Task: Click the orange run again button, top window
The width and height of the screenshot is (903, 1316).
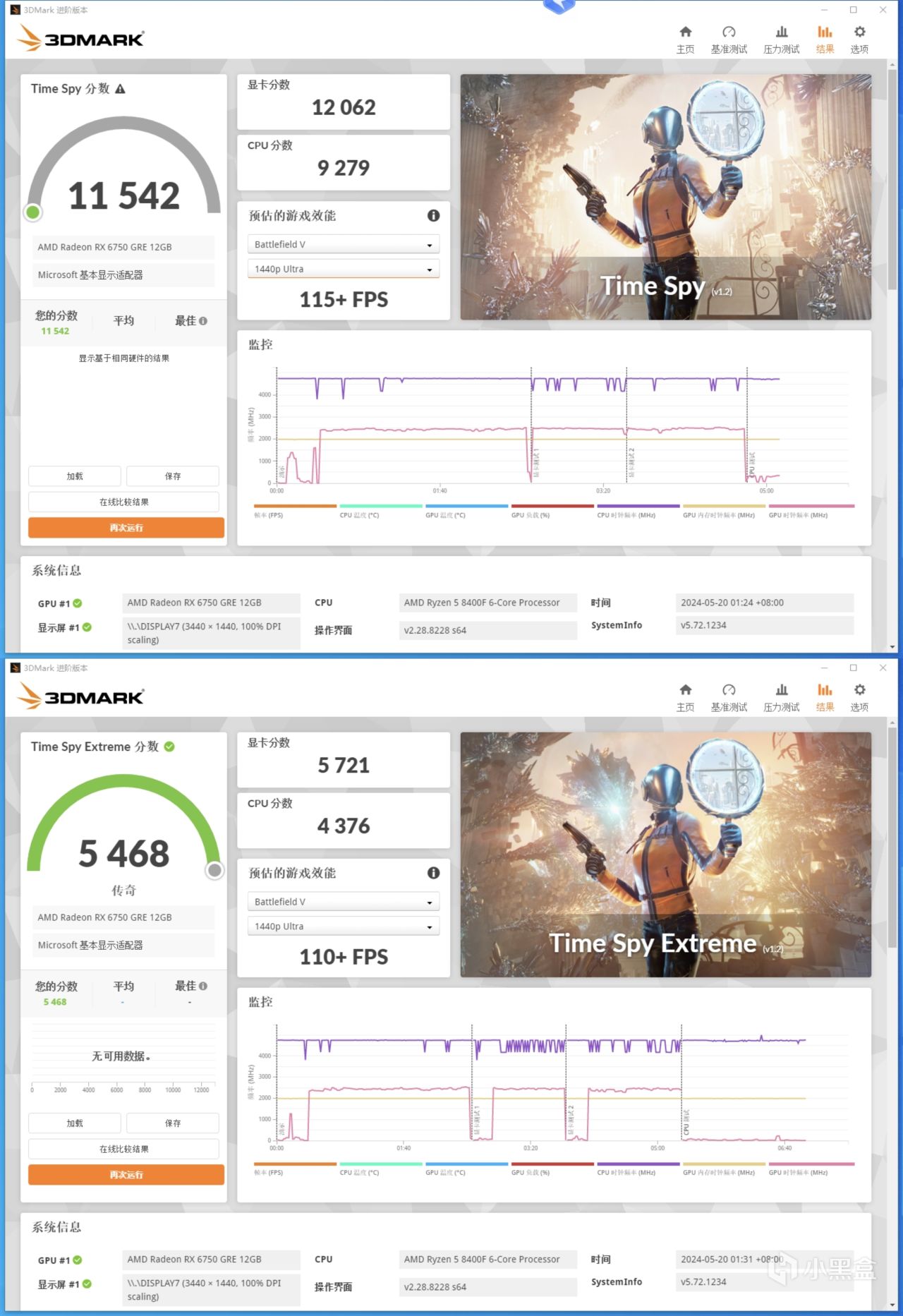Action: (x=126, y=528)
